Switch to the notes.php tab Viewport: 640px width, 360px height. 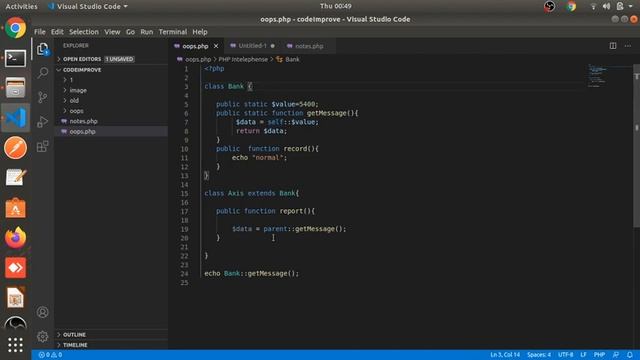(x=309, y=46)
